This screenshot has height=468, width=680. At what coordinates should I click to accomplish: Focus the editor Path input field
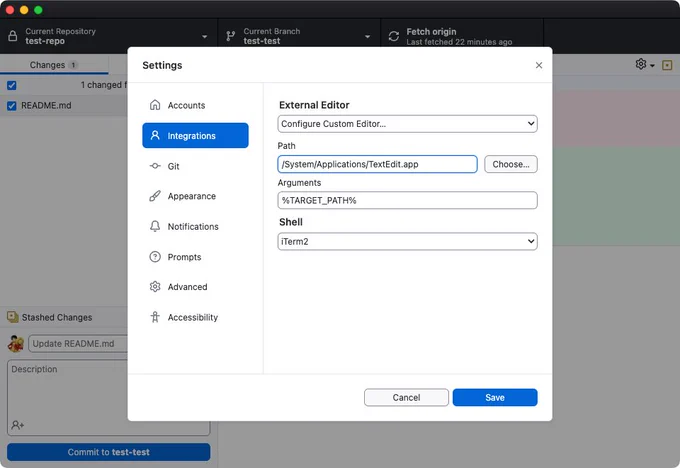[x=377, y=164]
